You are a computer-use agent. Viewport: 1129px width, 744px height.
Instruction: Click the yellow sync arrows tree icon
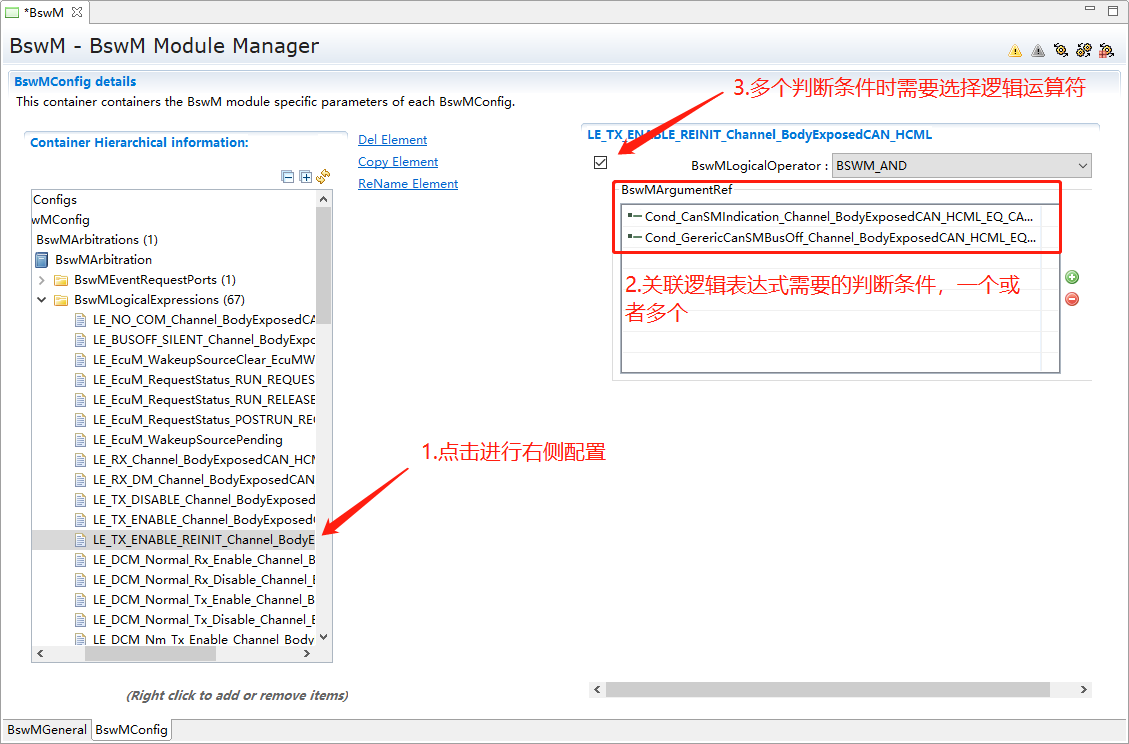tap(323, 177)
